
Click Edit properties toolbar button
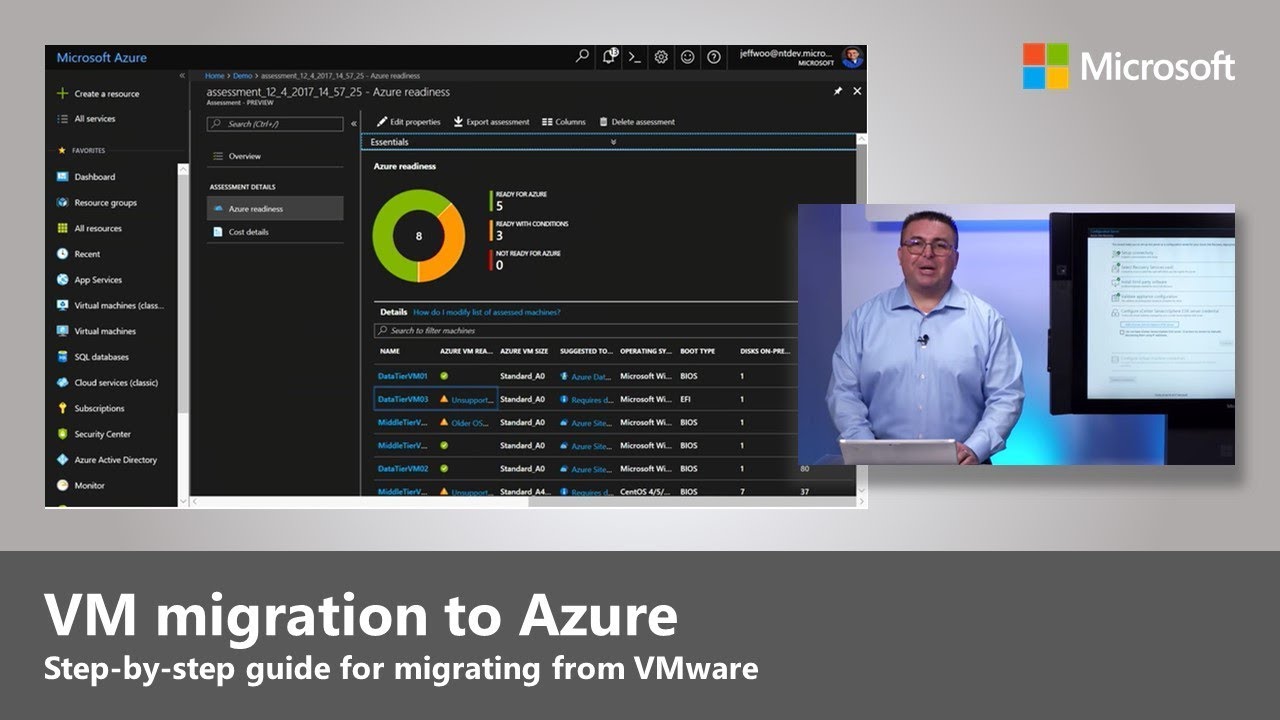click(x=408, y=122)
